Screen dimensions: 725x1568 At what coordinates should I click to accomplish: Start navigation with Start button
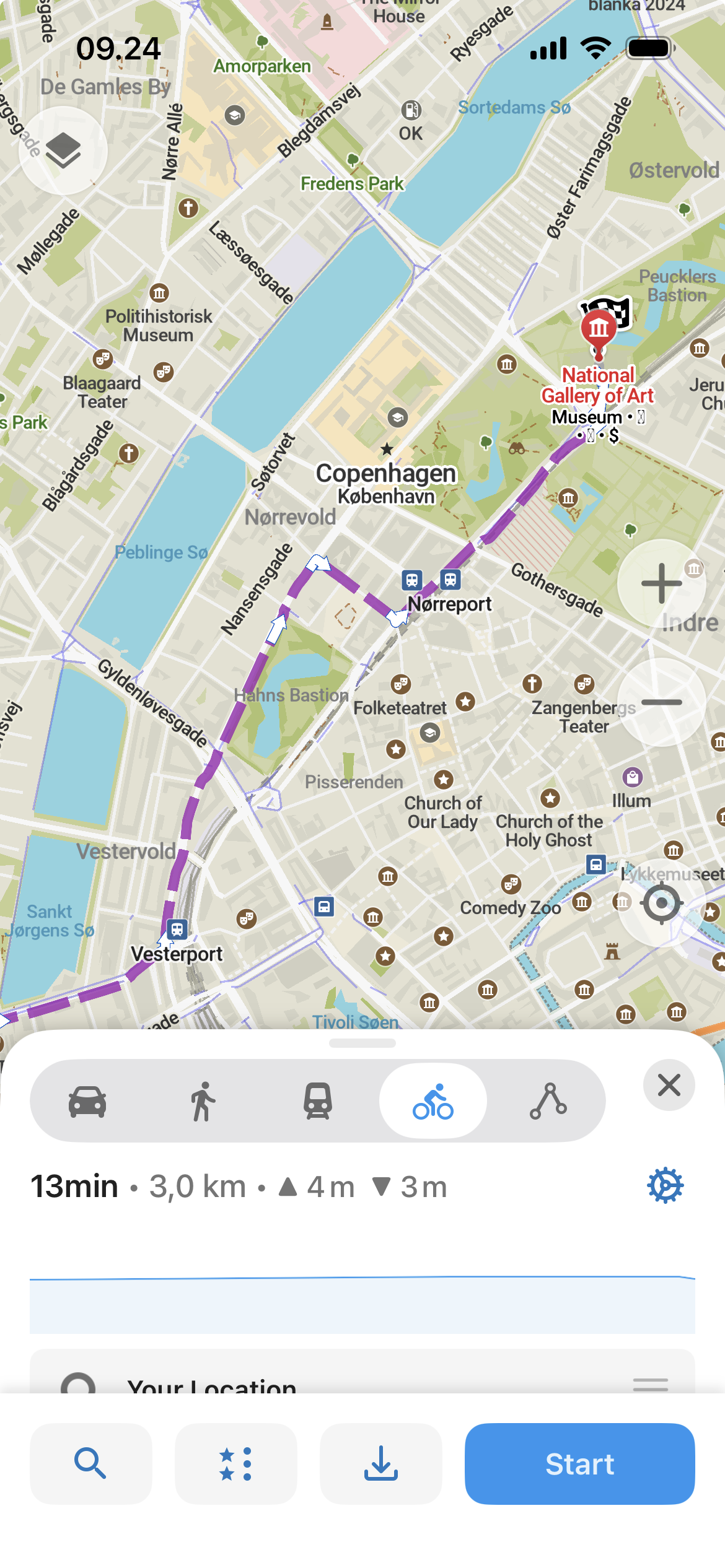[579, 1463]
